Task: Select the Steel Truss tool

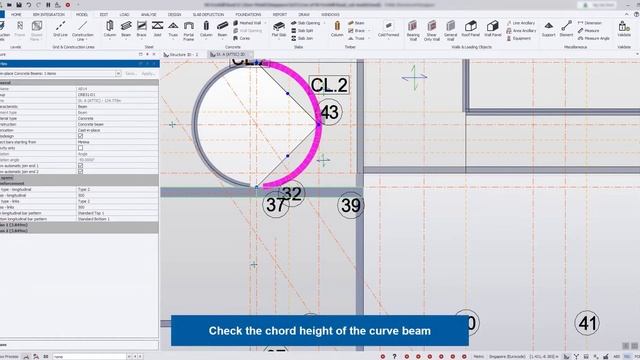Action: (173, 29)
